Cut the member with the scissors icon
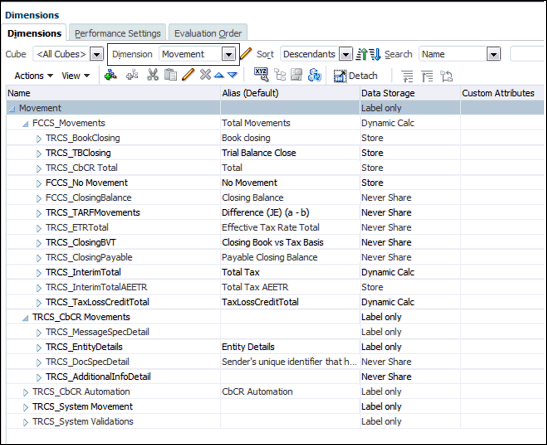Screen dimensions: 547x445 (152, 75)
